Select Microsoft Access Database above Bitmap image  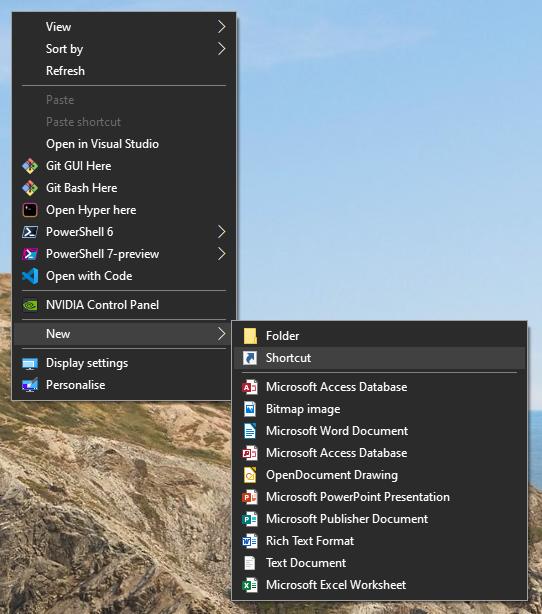pyautogui.click(x=379, y=387)
